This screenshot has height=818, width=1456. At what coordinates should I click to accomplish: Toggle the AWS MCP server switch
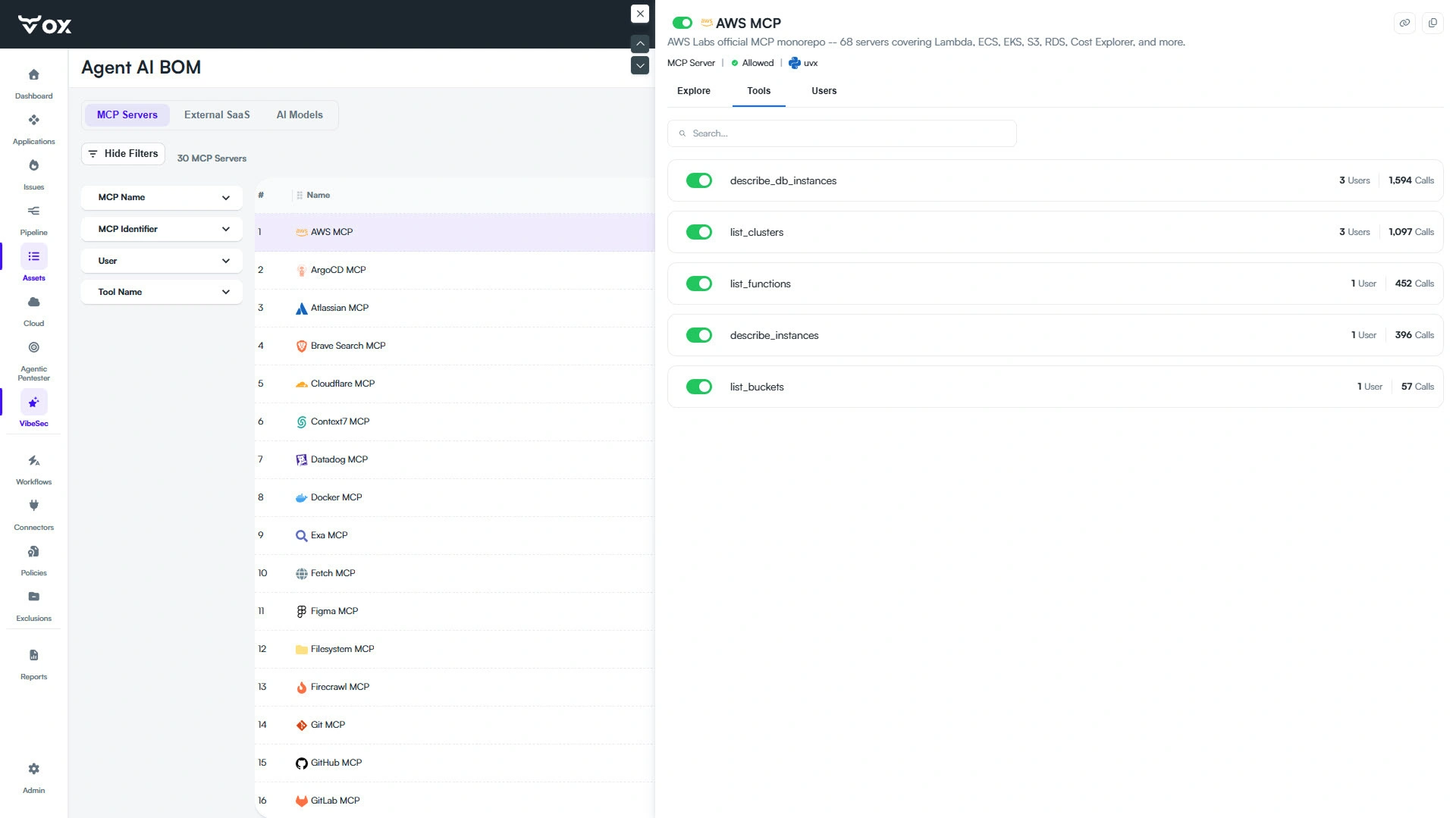pyautogui.click(x=682, y=24)
